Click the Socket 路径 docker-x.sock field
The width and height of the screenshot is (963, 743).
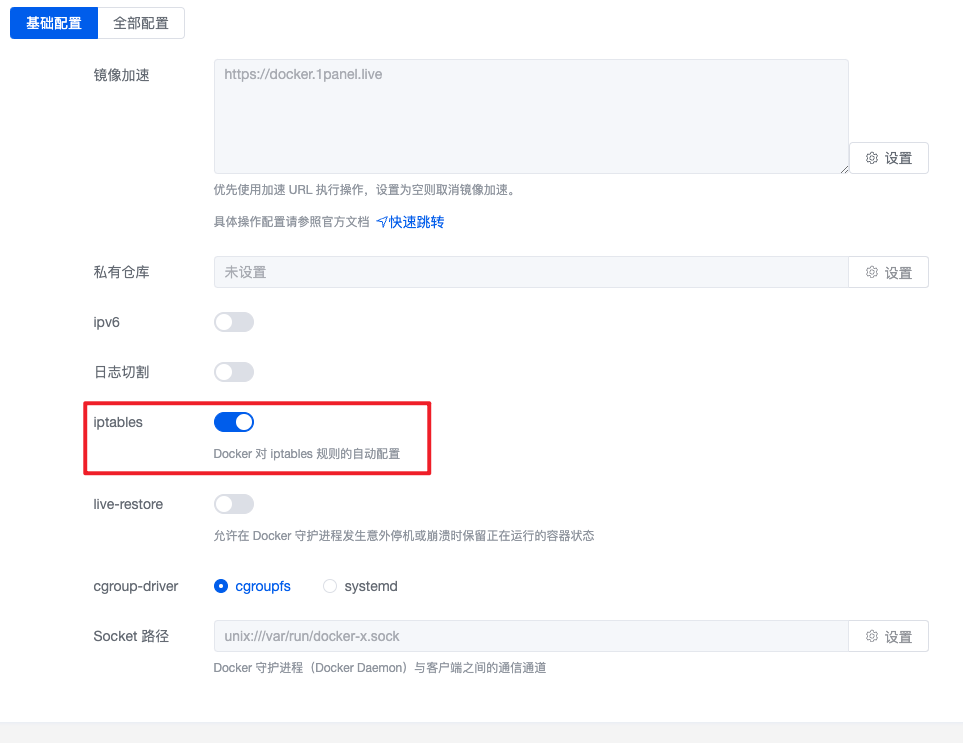click(x=531, y=636)
